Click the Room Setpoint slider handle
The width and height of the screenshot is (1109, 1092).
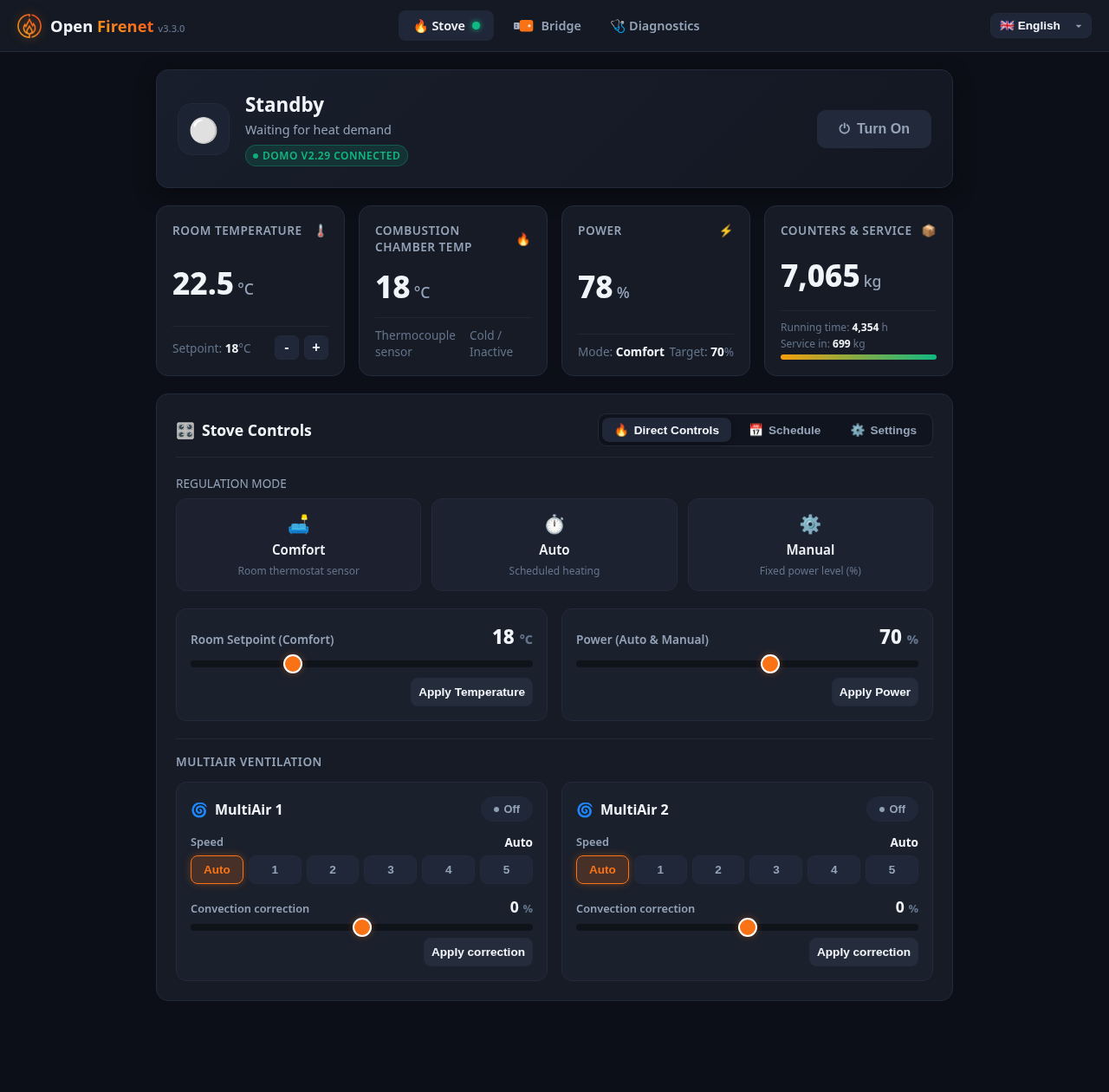tap(293, 664)
